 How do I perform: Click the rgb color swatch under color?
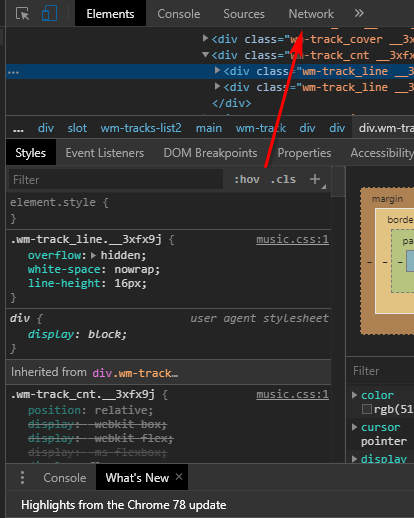pyautogui.click(x=367, y=409)
